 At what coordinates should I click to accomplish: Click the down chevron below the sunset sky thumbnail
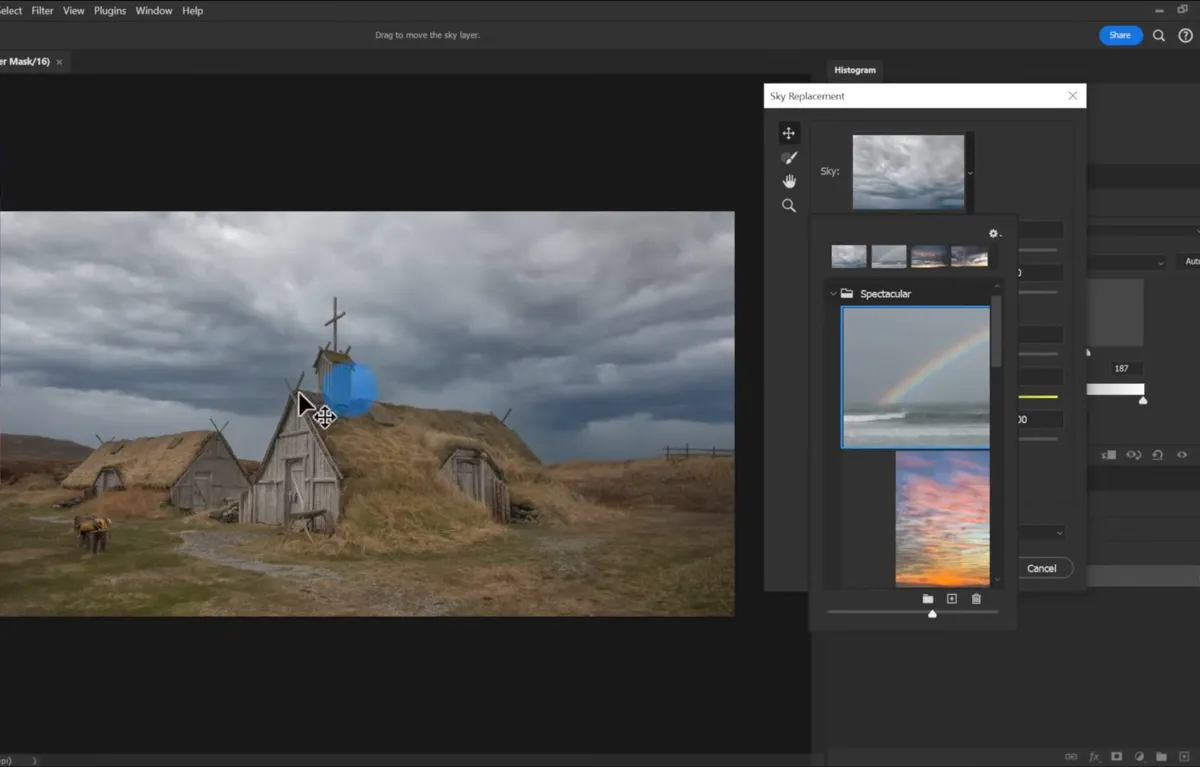pyautogui.click(x=997, y=579)
